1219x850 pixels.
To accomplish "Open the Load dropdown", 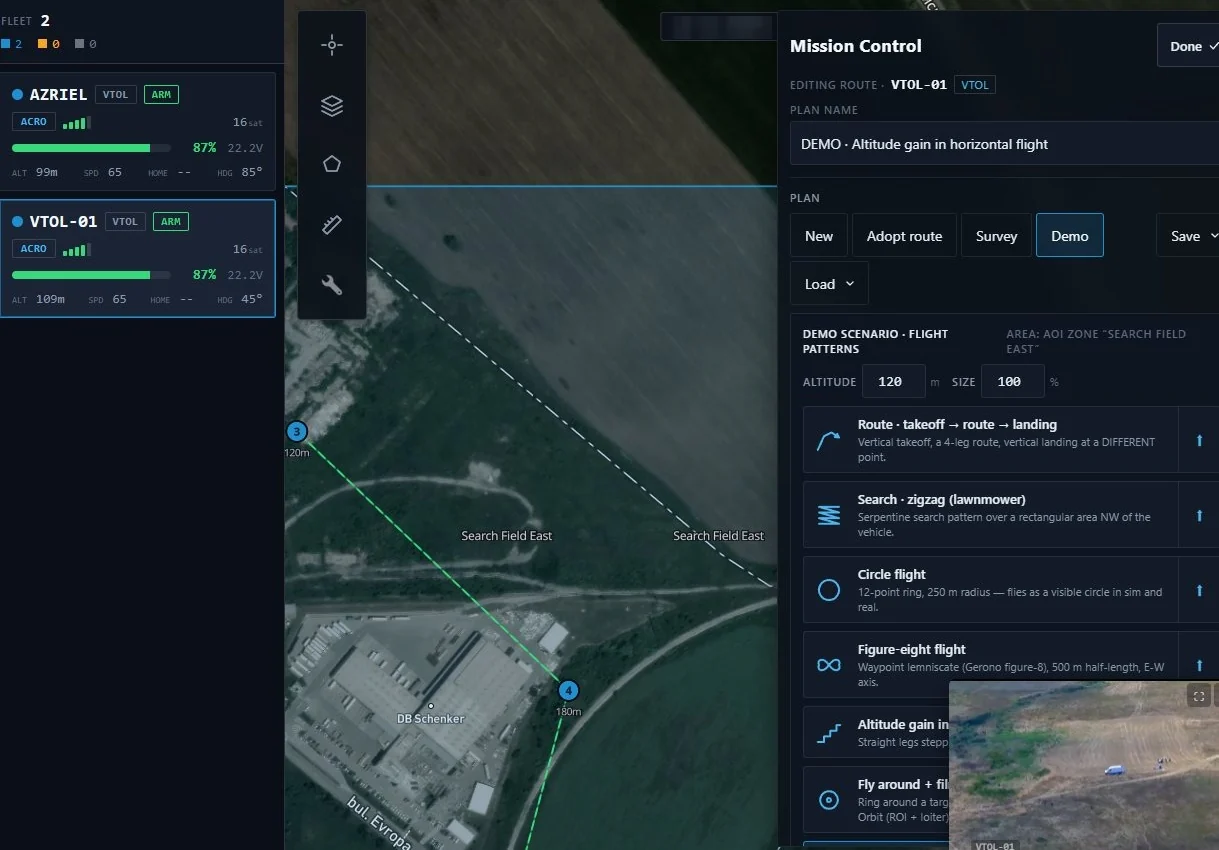I will [829, 284].
